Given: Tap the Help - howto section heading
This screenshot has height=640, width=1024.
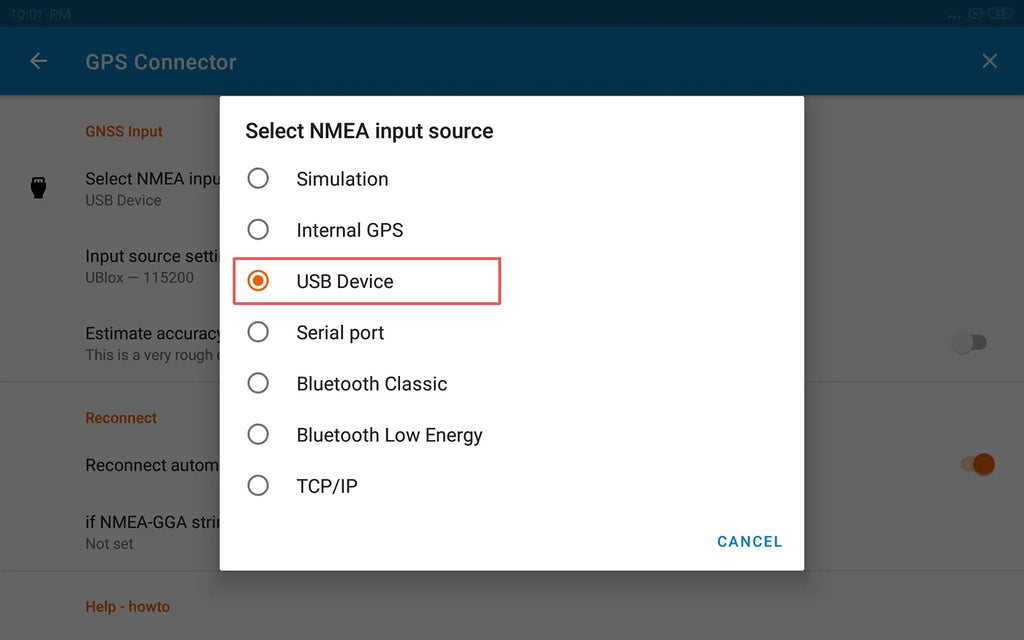Looking at the screenshot, I should [x=127, y=607].
